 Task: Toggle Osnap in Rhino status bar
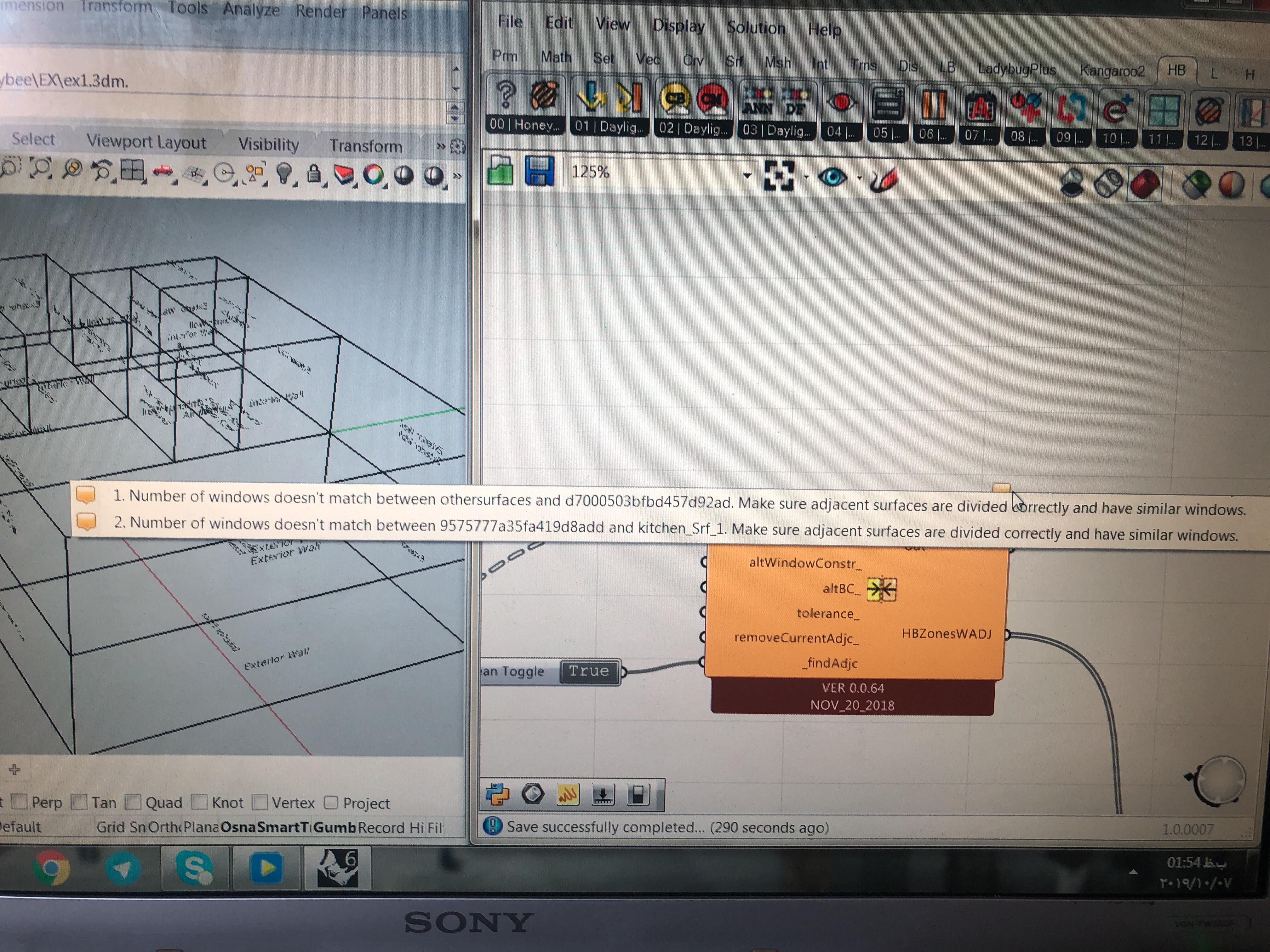238,827
